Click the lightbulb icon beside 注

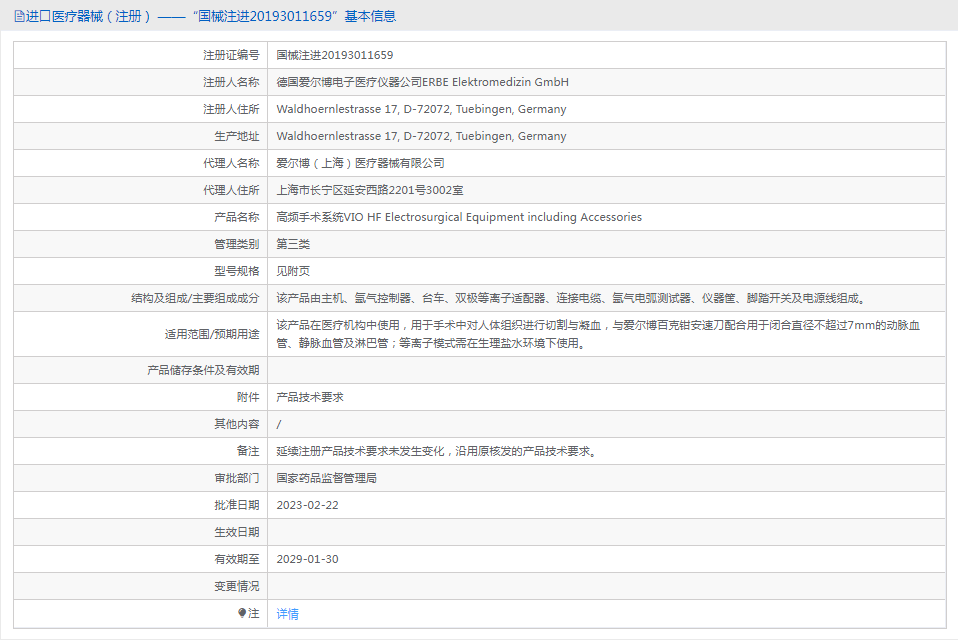(x=242, y=613)
